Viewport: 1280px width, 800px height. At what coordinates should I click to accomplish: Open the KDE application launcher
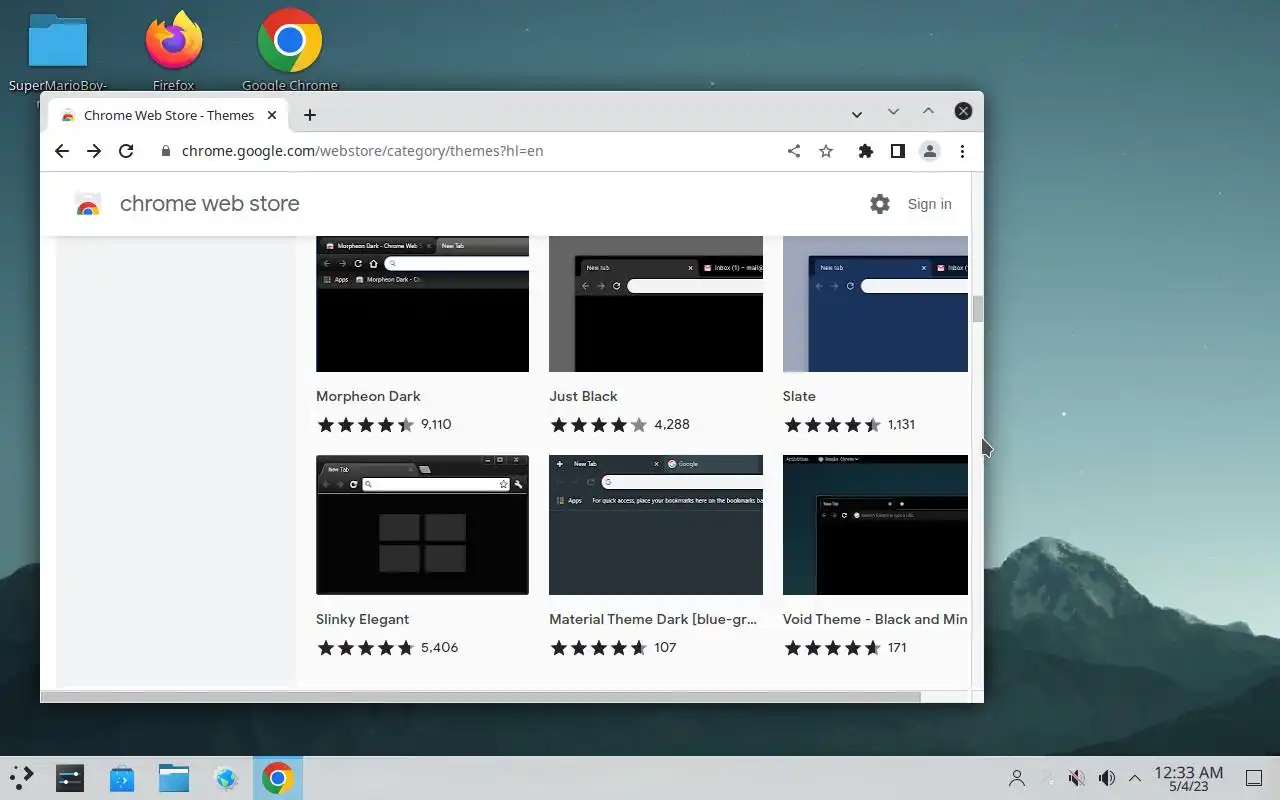click(x=22, y=778)
